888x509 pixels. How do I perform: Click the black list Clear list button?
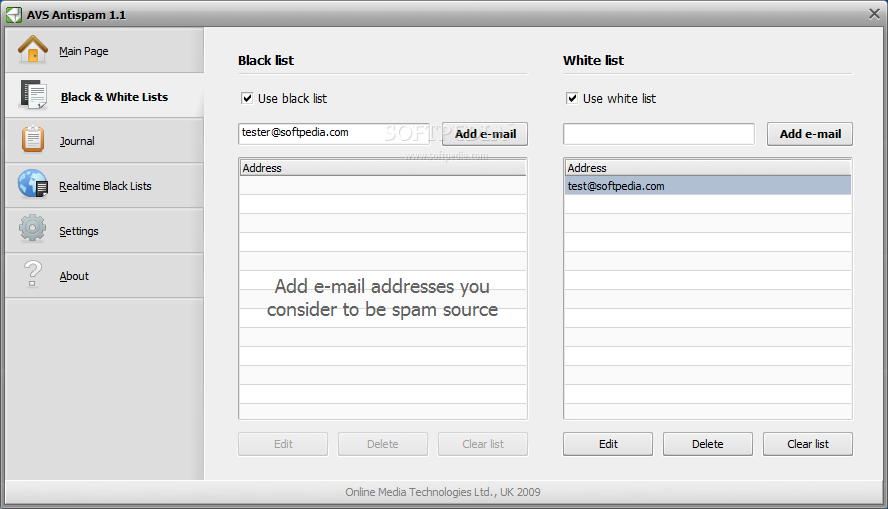pos(483,444)
